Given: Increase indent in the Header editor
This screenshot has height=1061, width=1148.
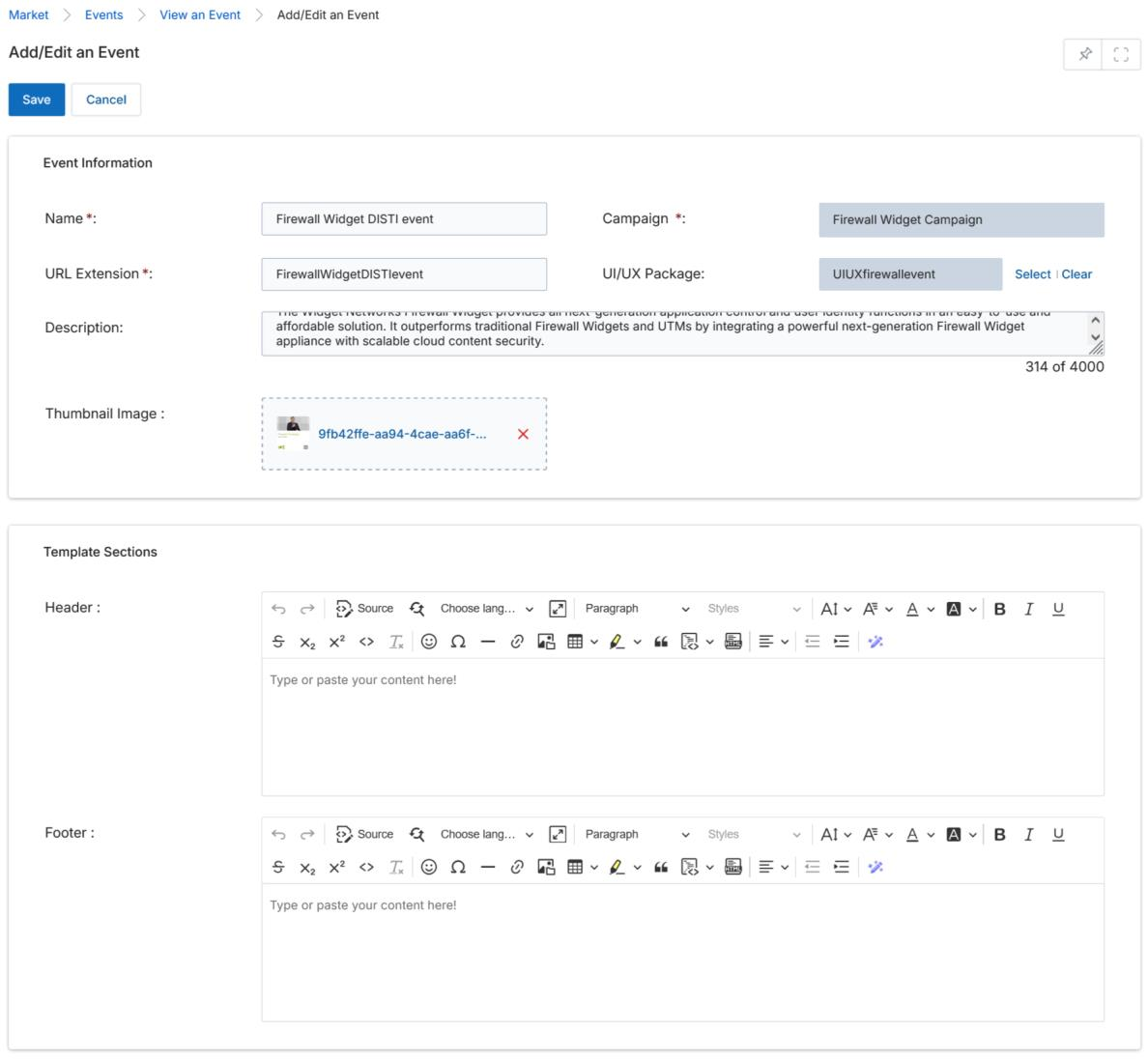Looking at the screenshot, I should tap(842, 643).
